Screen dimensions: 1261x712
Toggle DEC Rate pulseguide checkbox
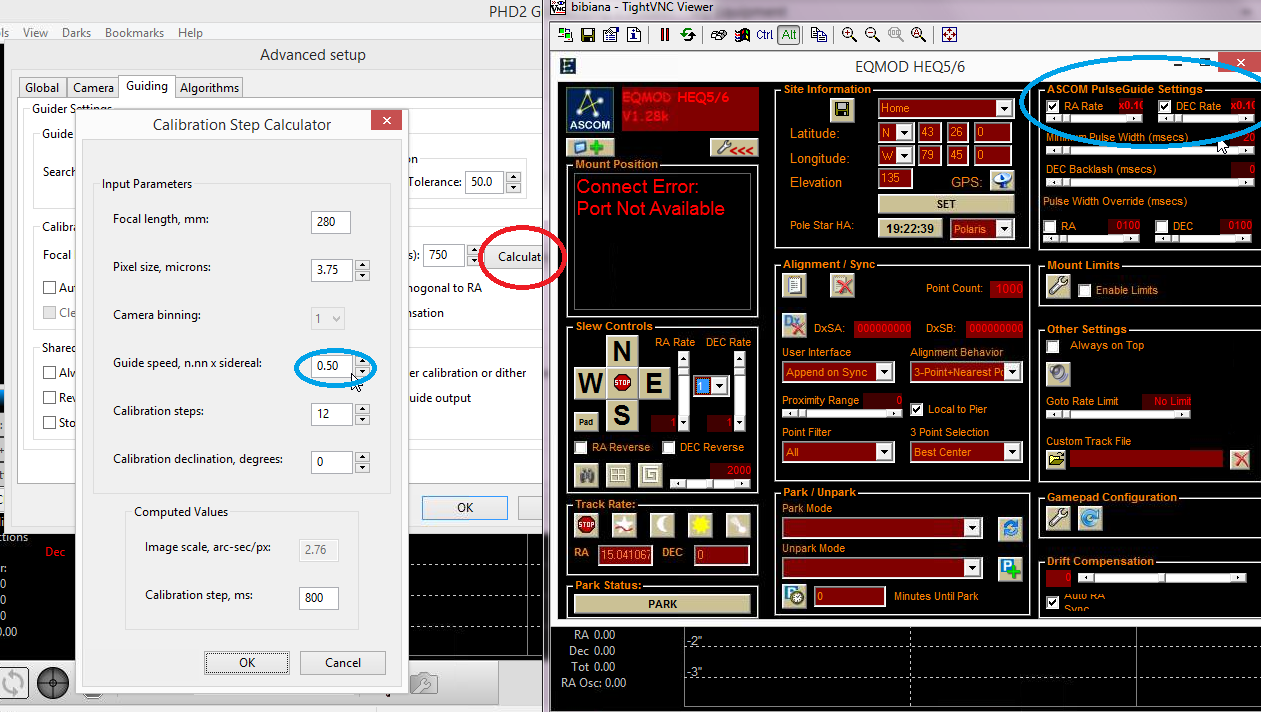[x=1165, y=106]
